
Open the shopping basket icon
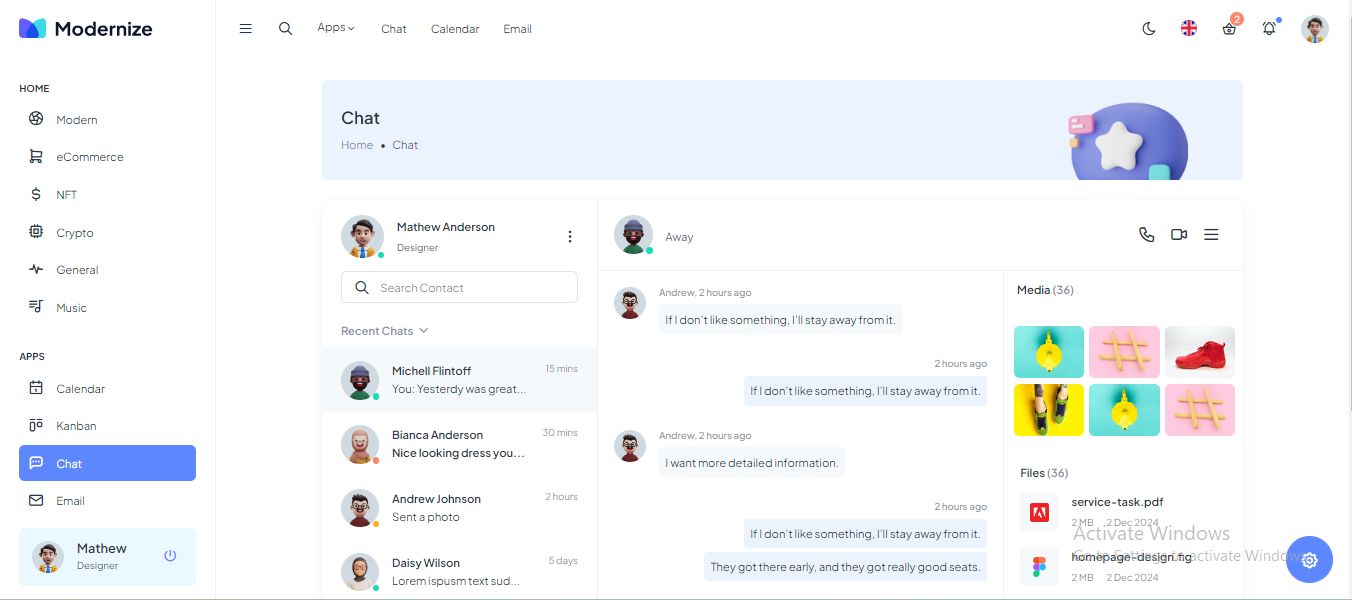coord(1229,29)
